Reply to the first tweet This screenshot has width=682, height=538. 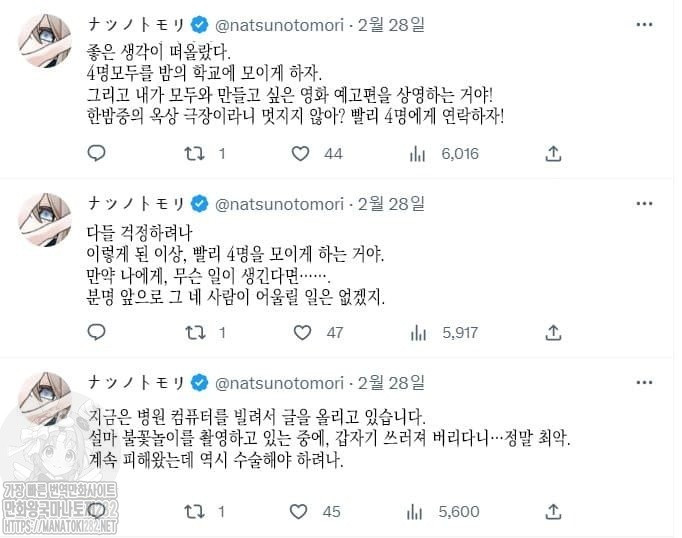[x=97, y=153]
